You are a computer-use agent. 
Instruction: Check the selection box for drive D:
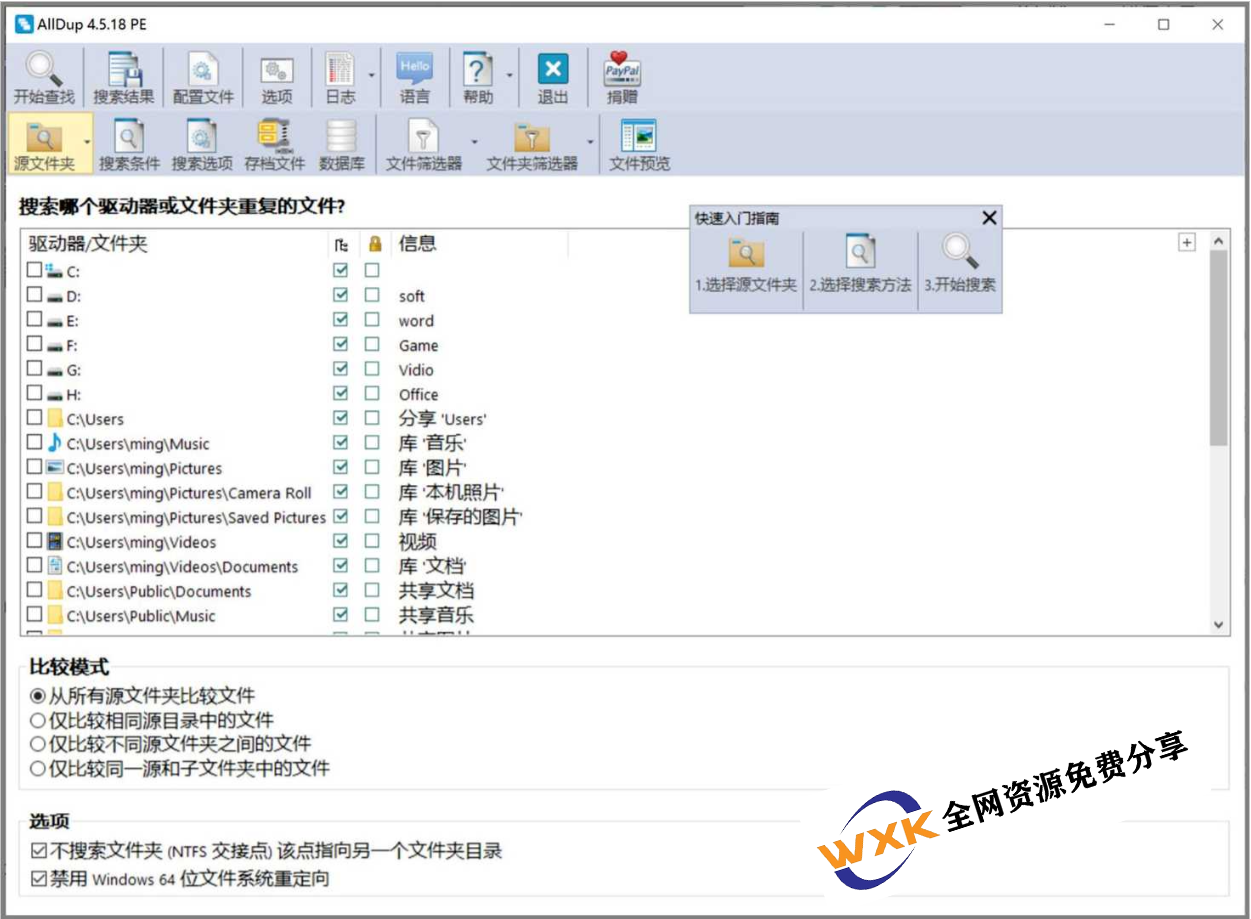(x=35, y=295)
